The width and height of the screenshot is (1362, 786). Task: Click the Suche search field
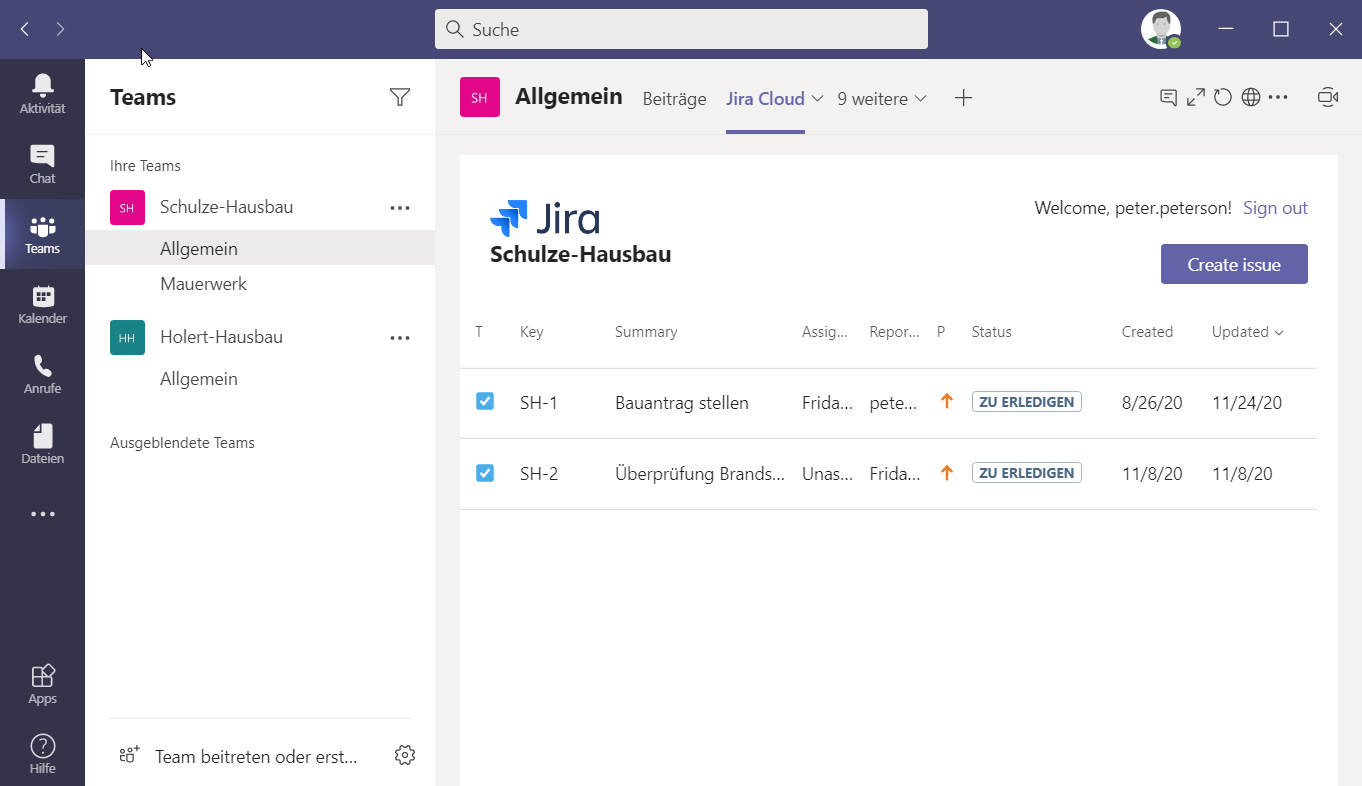(681, 29)
